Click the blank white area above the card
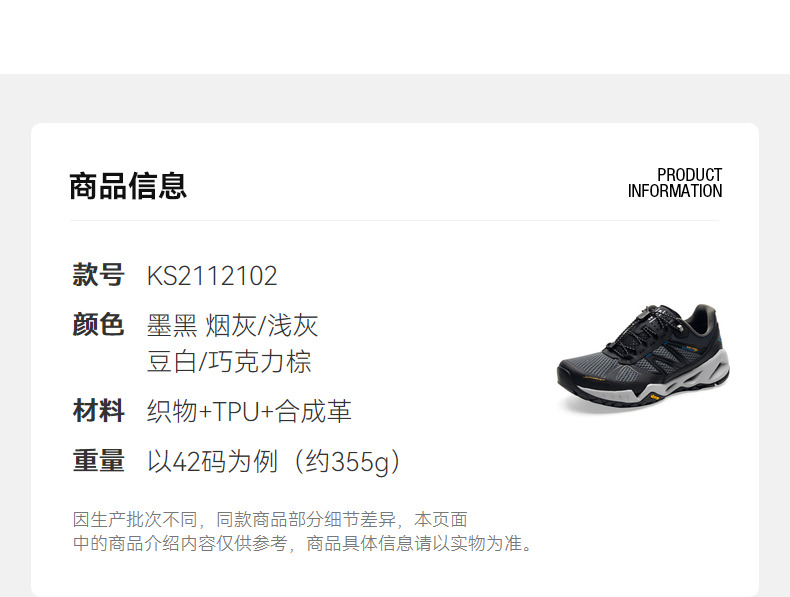The height and width of the screenshot is (597, 790). click(395, 36)
